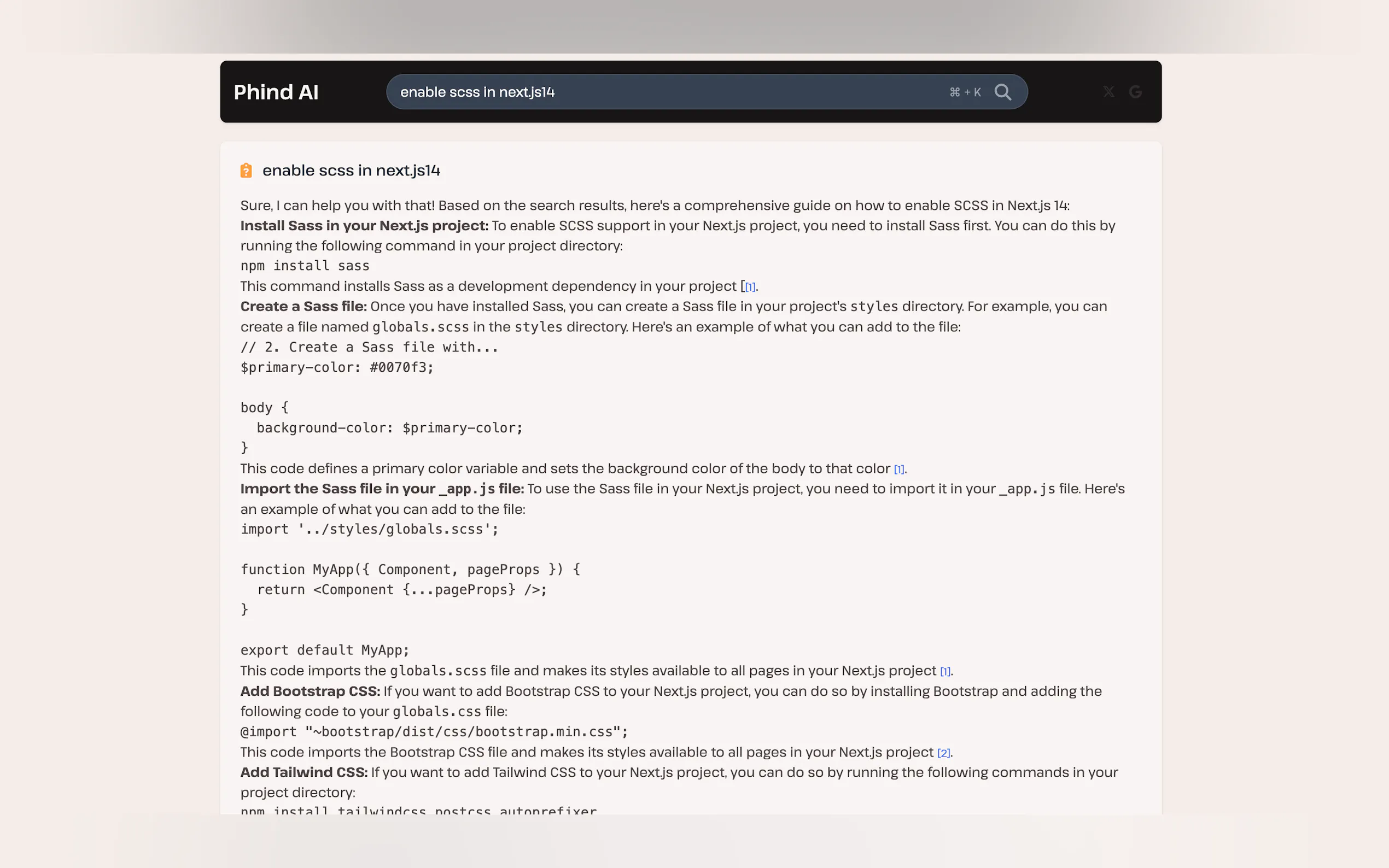Click the Google G icon in header

[1135, 92]
